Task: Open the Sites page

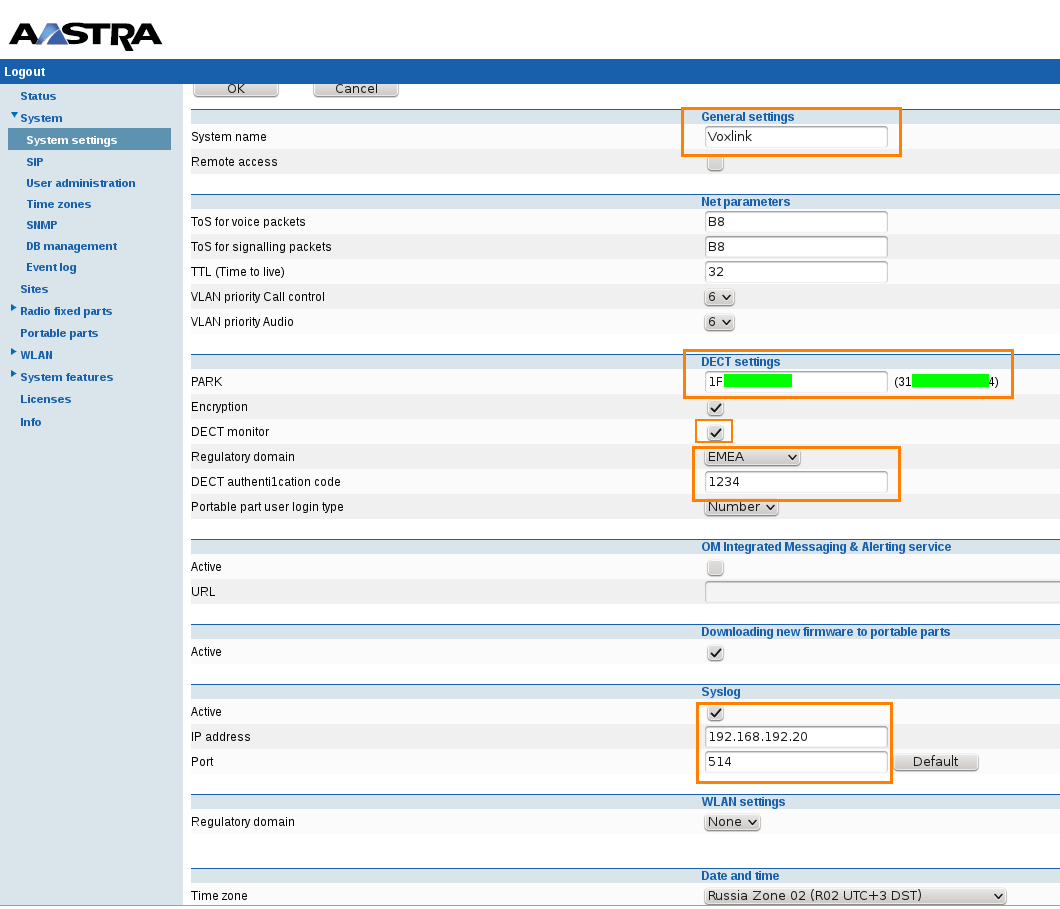Action: (34, 289)
